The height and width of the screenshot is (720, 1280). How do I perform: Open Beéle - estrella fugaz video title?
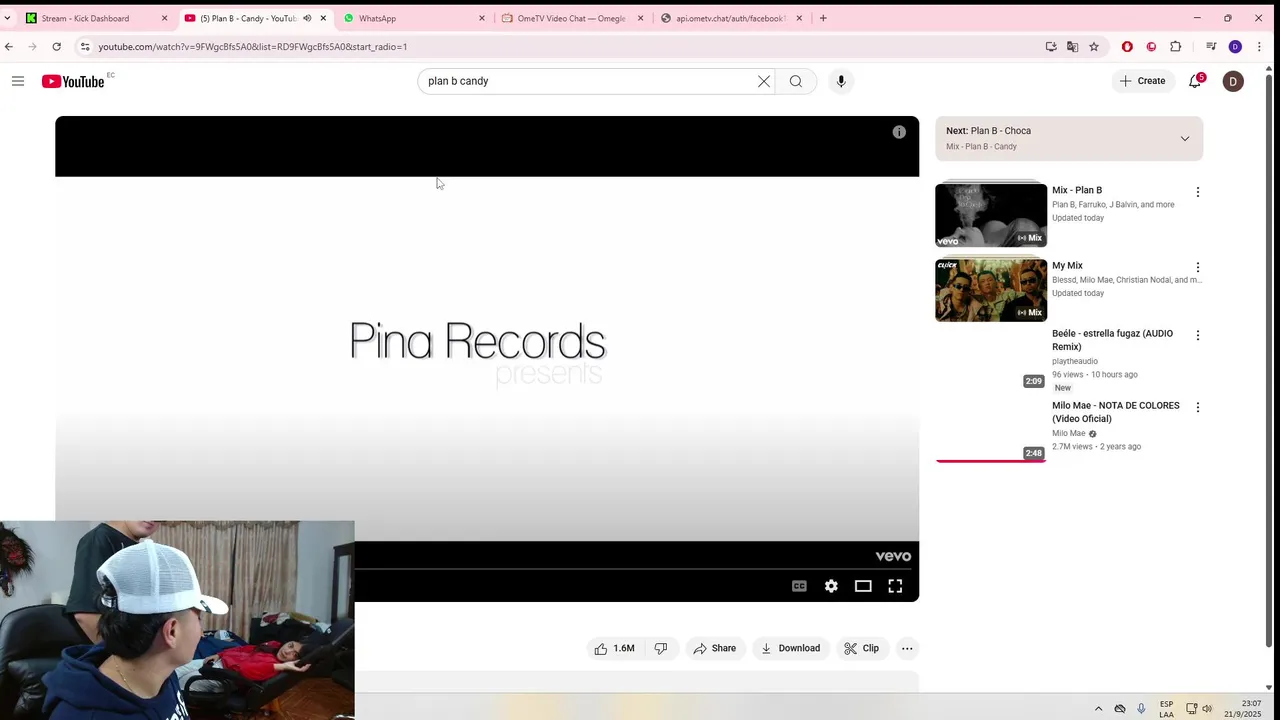click(1112, 340)
